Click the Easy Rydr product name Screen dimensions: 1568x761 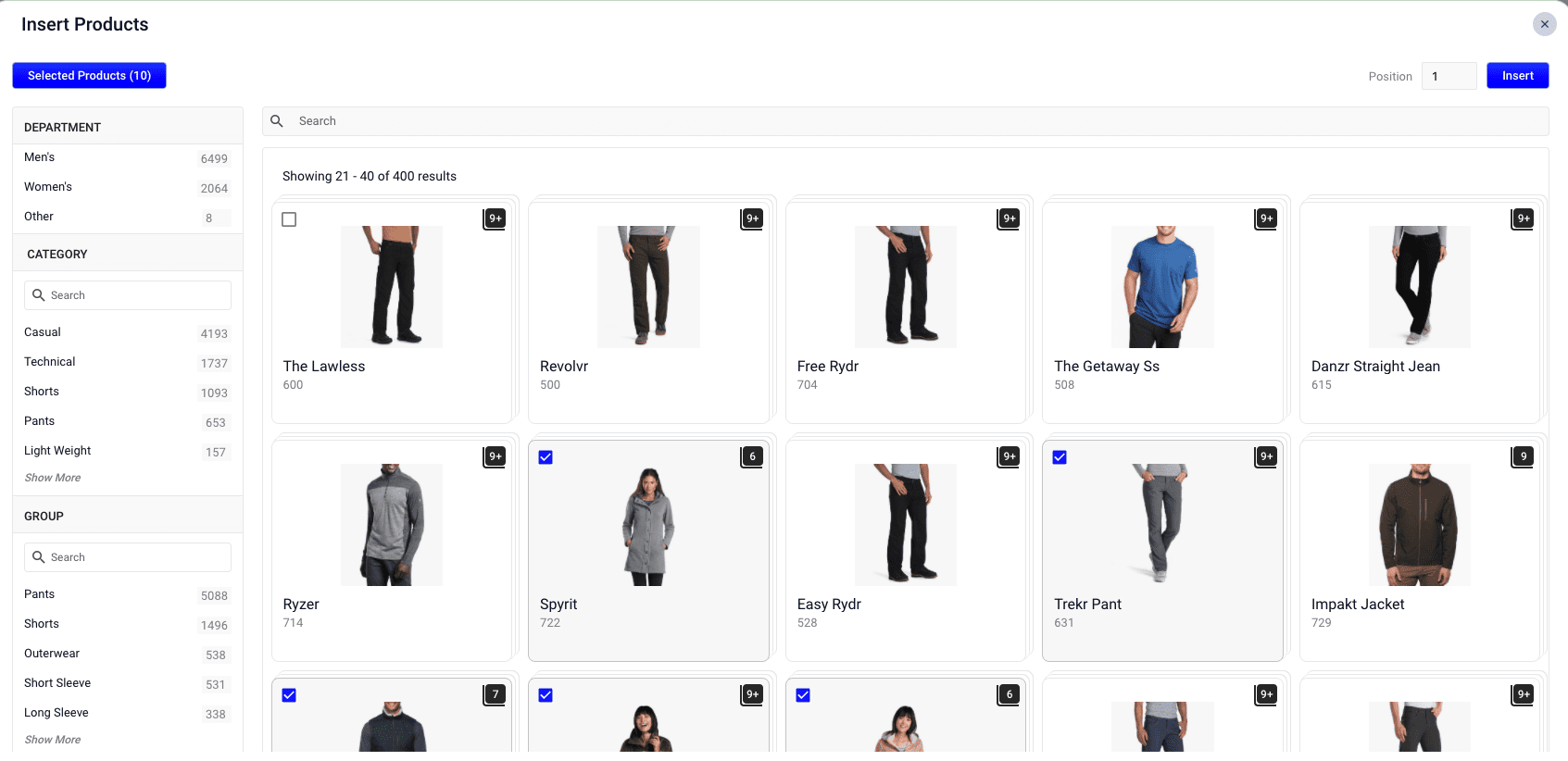(829, 605)
